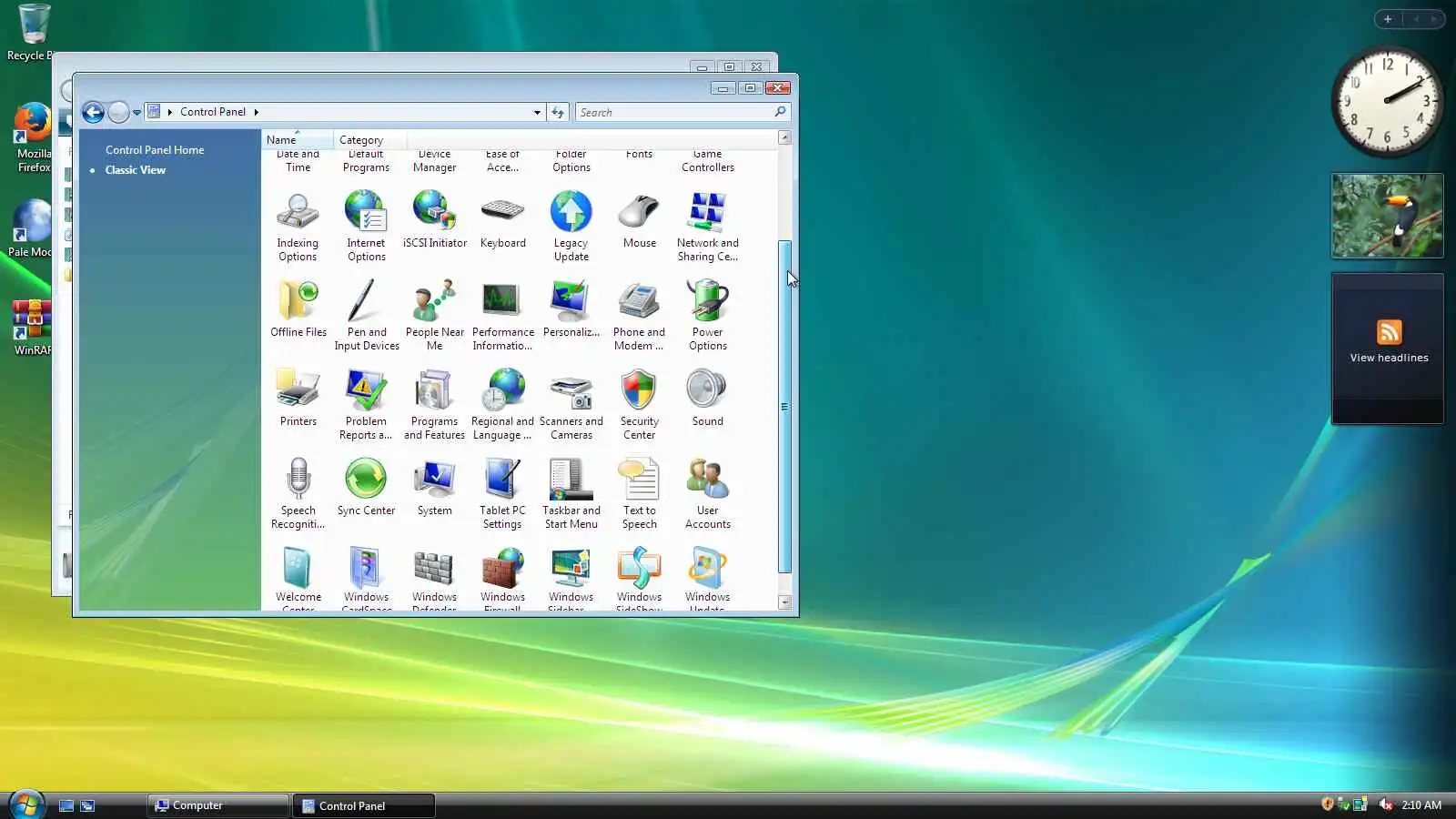Open Pen and Input Devices
Image resolution: width=1456 pixels, height=819 pixels.
coord(367,317)
